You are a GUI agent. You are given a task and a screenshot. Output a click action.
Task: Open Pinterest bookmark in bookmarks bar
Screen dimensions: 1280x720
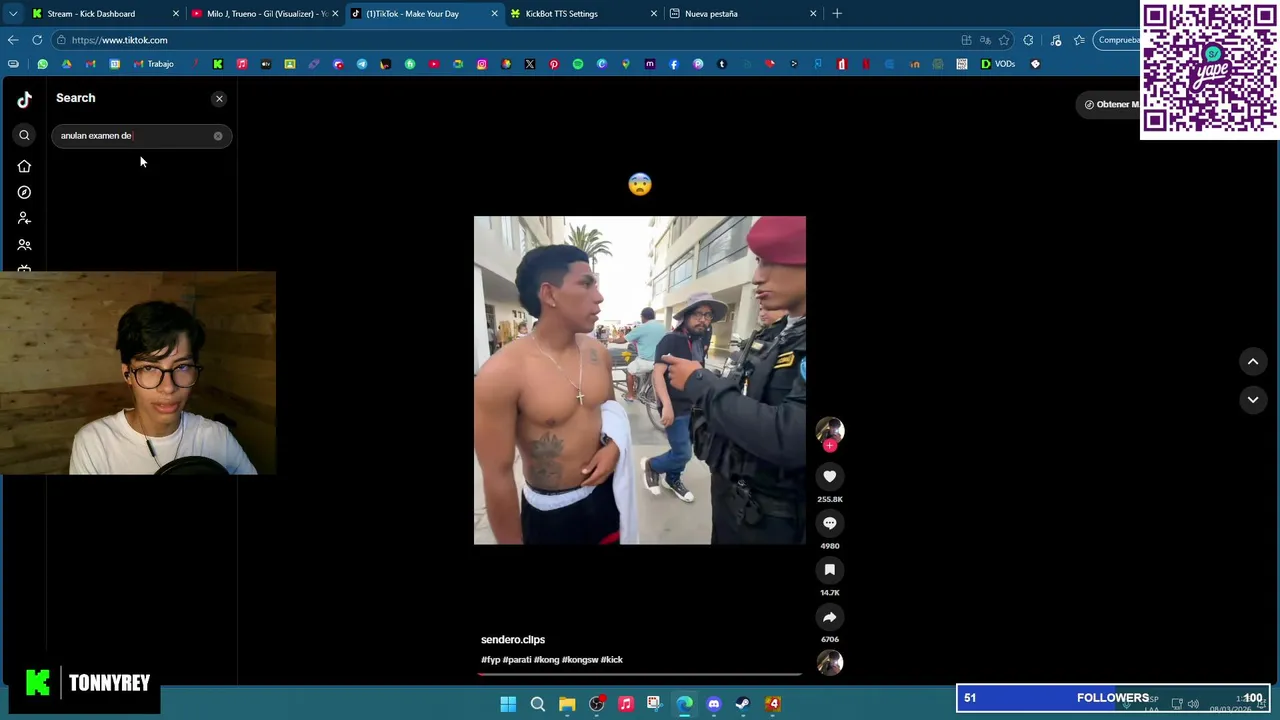coord(554,64)
